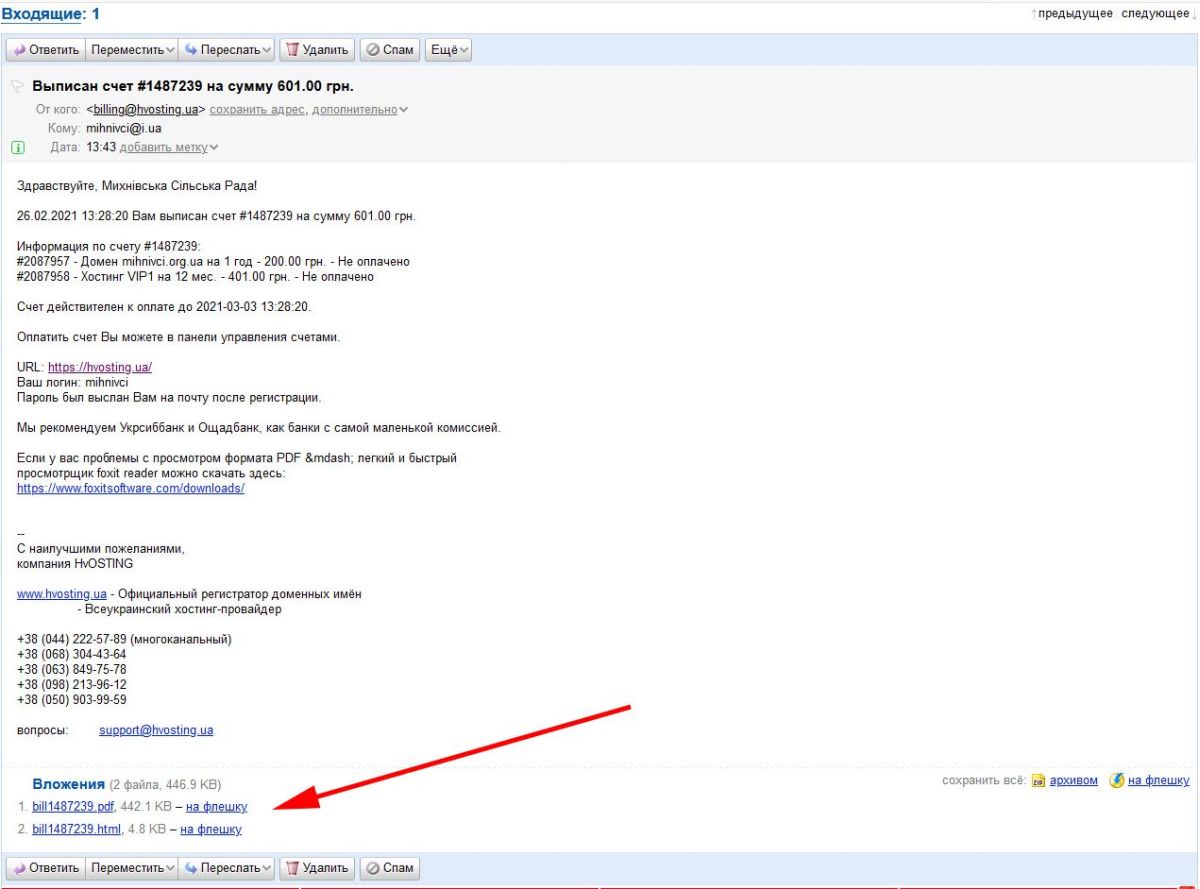The width and height of the screenshot is (1200, 889).
Task: Open the Входящие: 1 inbox link
Action: point(50,14)
